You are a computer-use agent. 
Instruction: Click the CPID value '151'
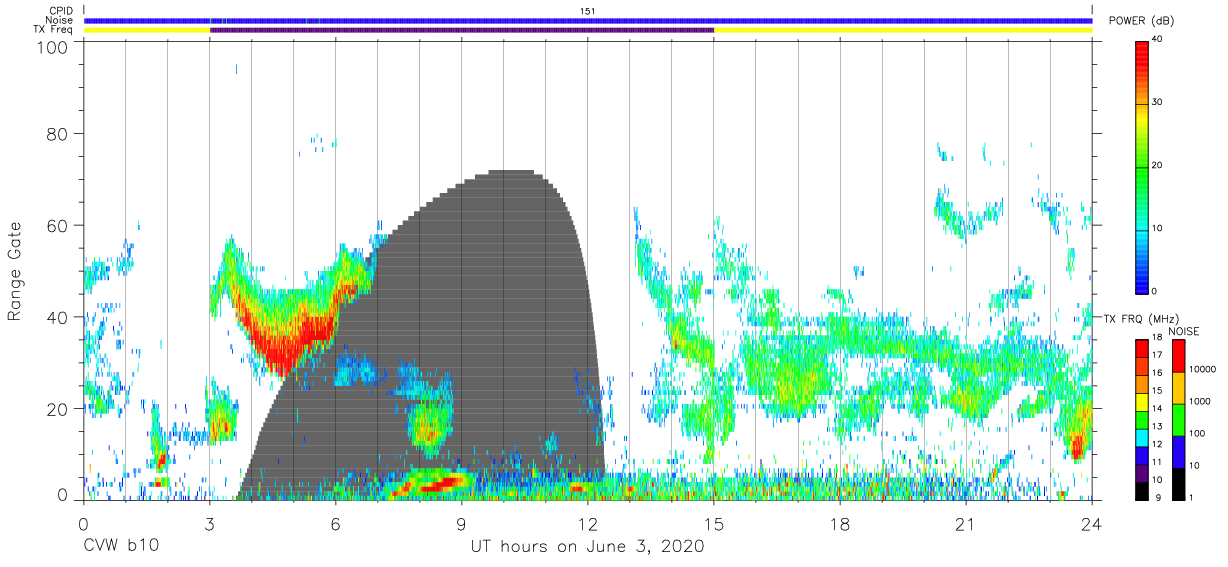tap(588, 11)
